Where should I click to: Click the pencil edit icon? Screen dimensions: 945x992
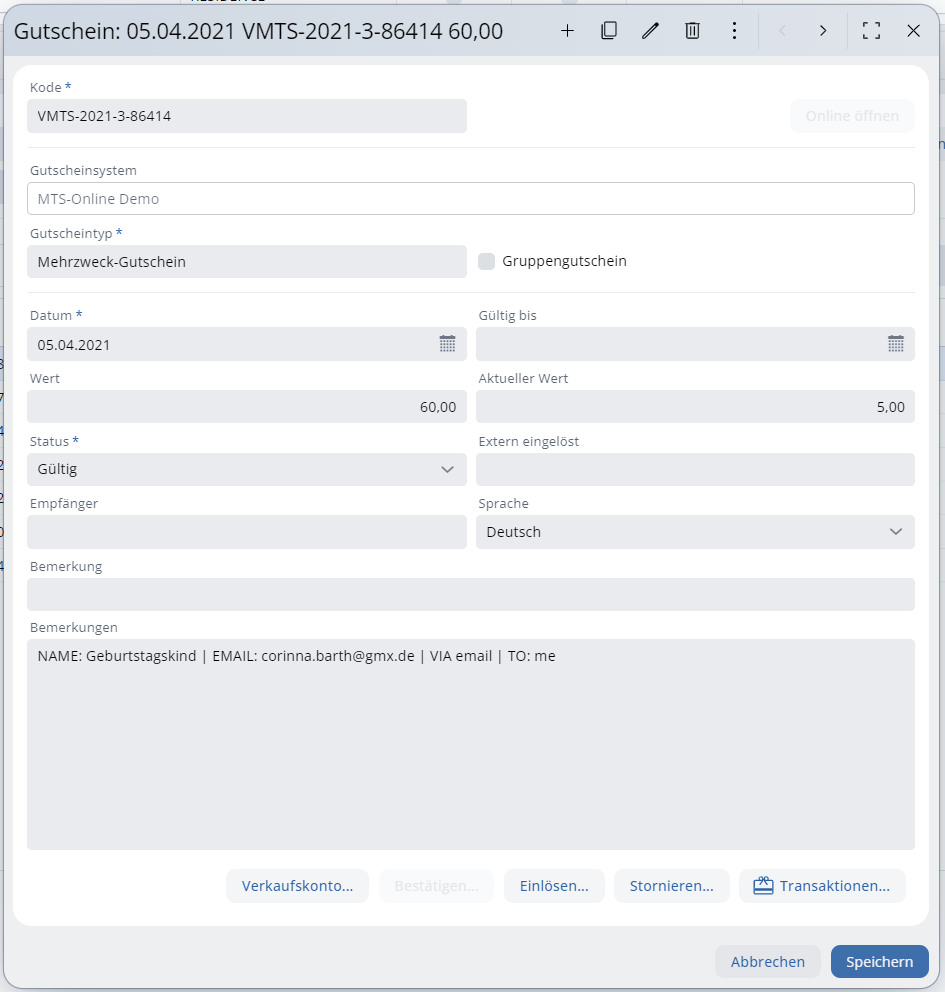point(651,31)
